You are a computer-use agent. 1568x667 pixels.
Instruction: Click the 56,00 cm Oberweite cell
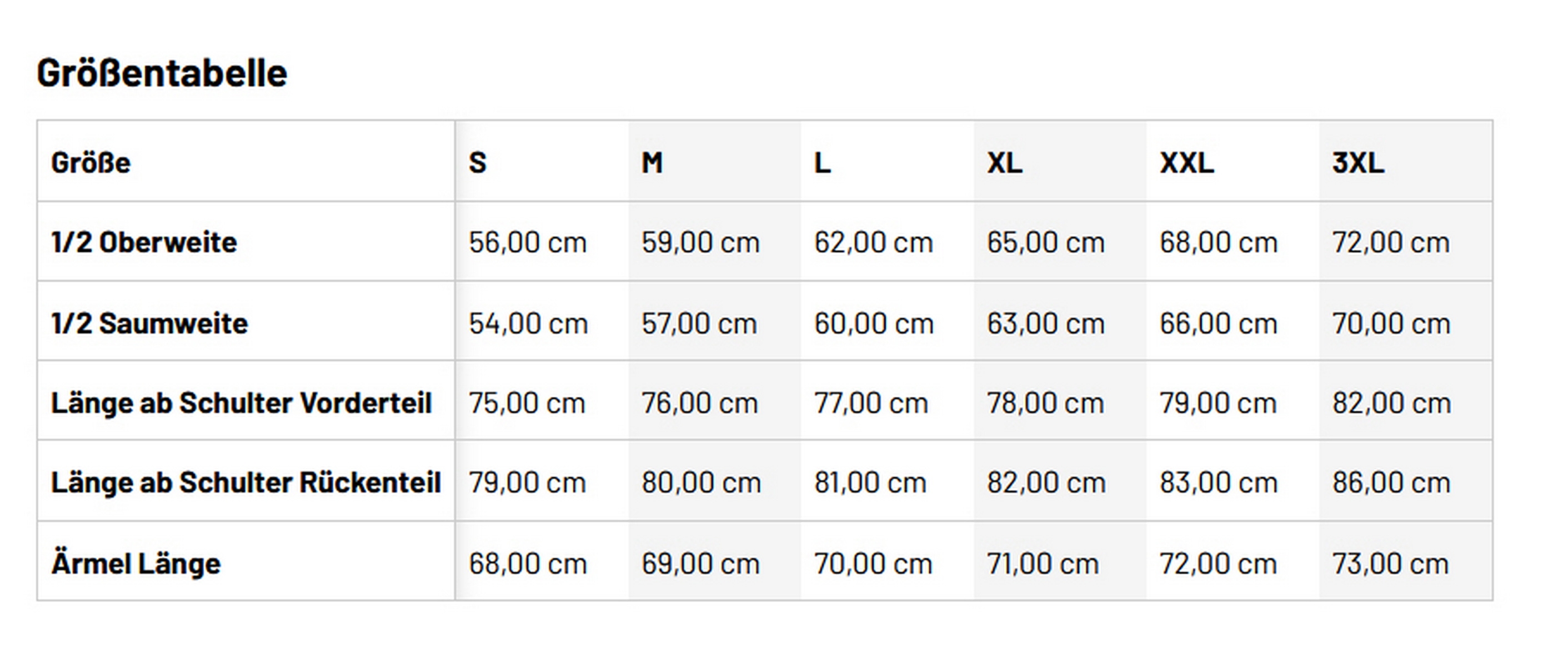[528, 242]
